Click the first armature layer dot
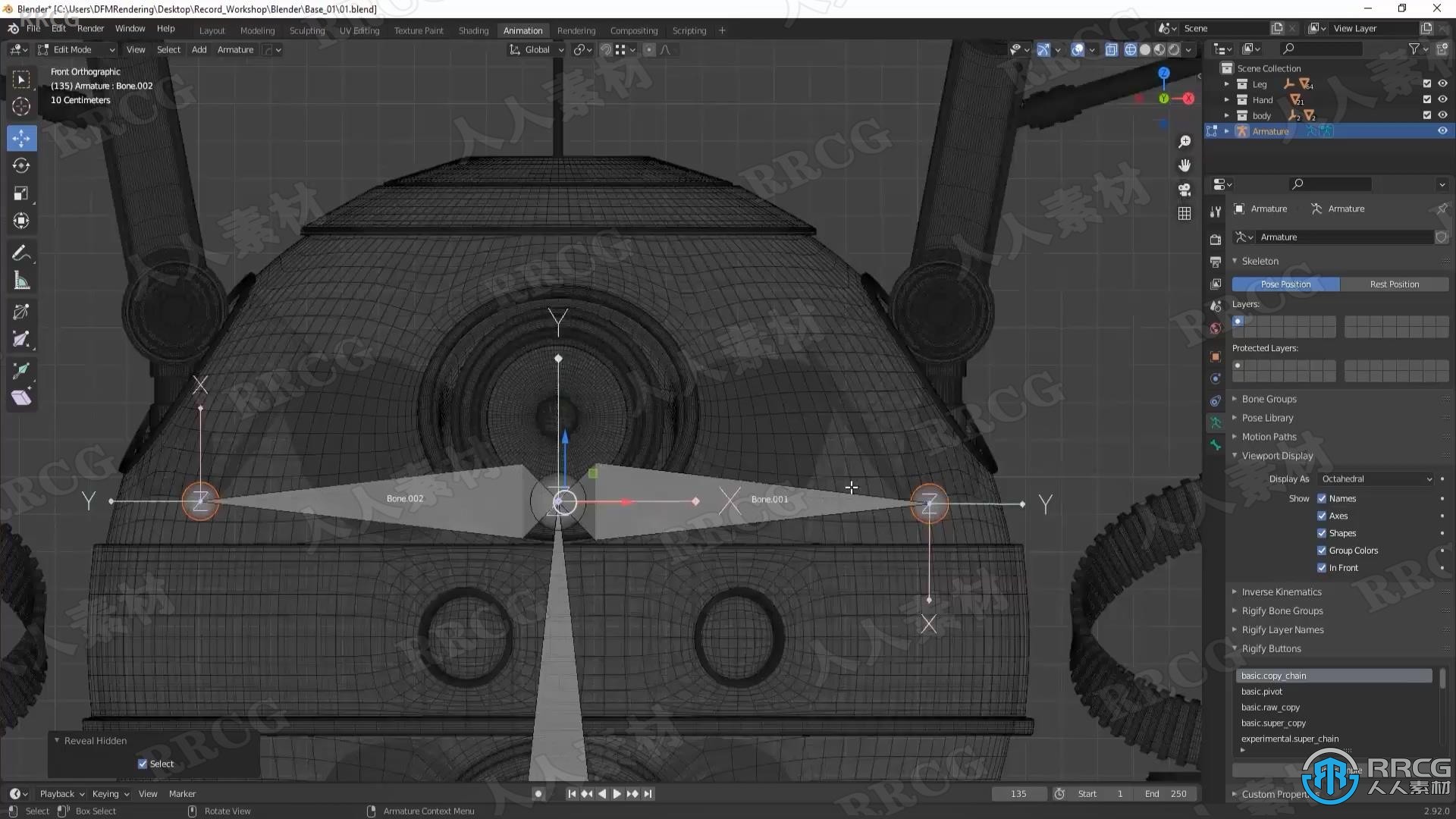This screenshot has height=819, width=1456. (x=1238, y=321)
